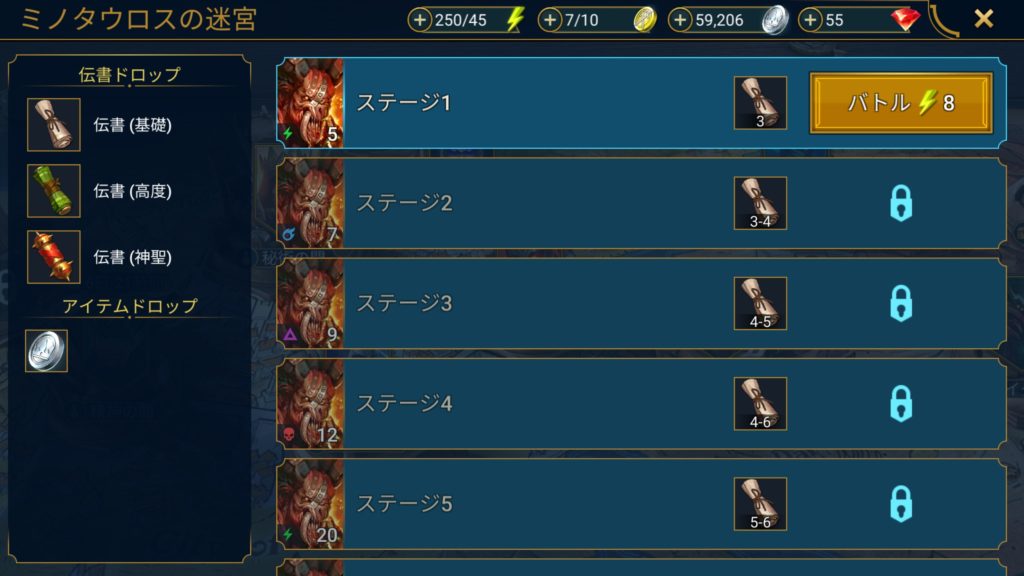The image size is (1024, 576).
Task: Add silver with the plus beside 59,206
Action: [680, 20]
